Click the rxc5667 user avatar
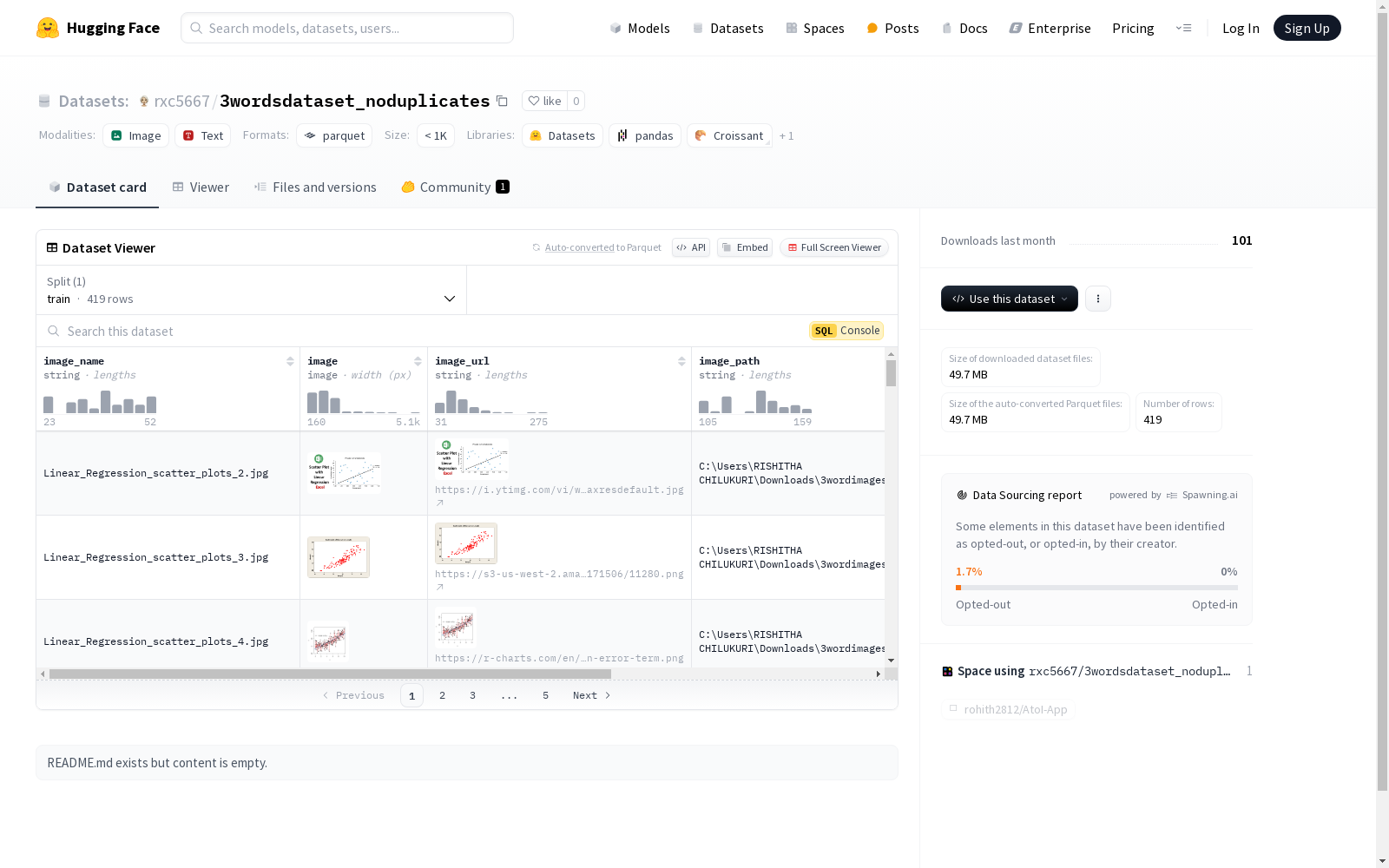The width and height of the screenshot is (1389, 868). 144,101
